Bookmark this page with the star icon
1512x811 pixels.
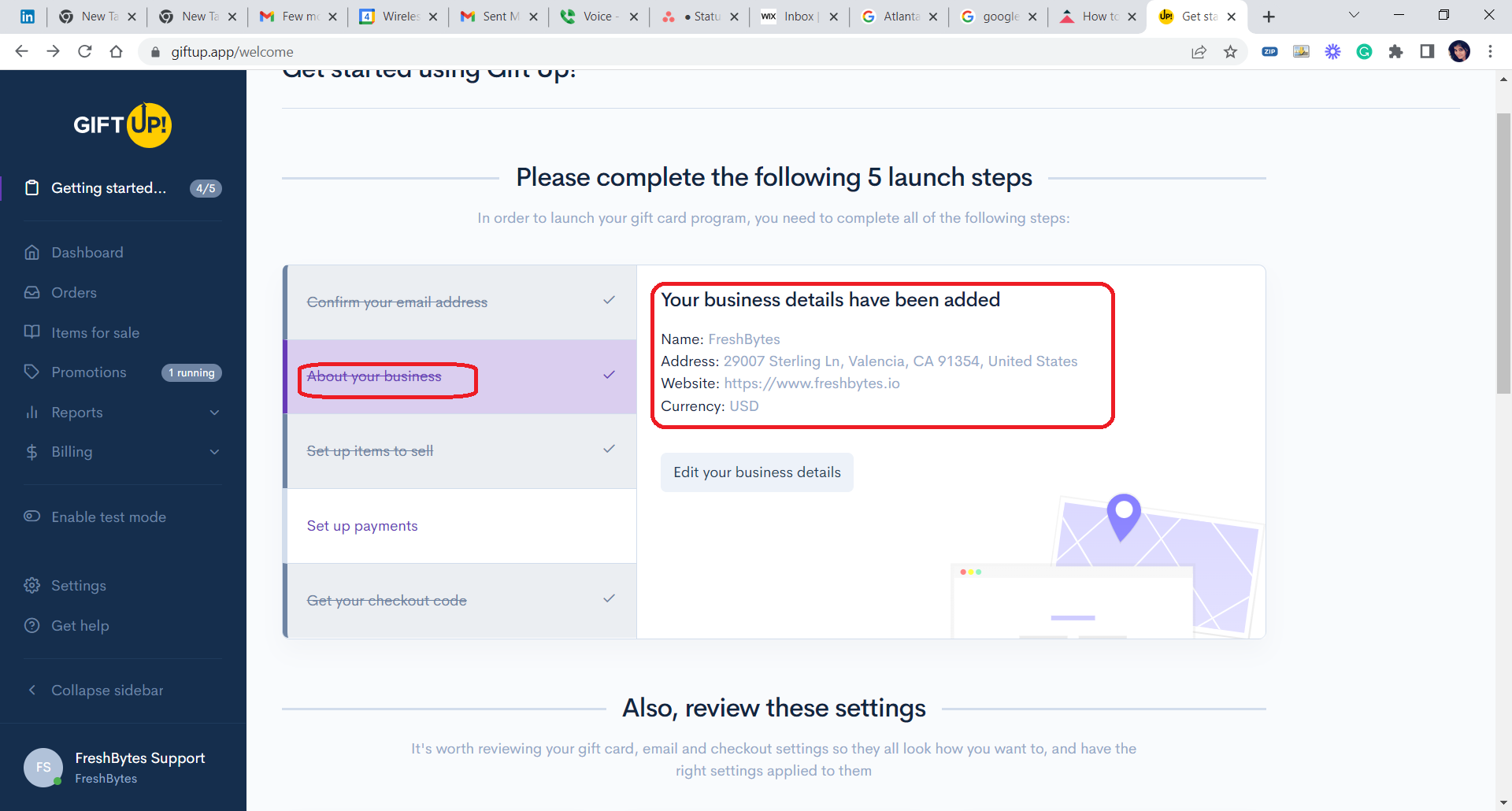pyautogui.click(x=1230, y=52)
